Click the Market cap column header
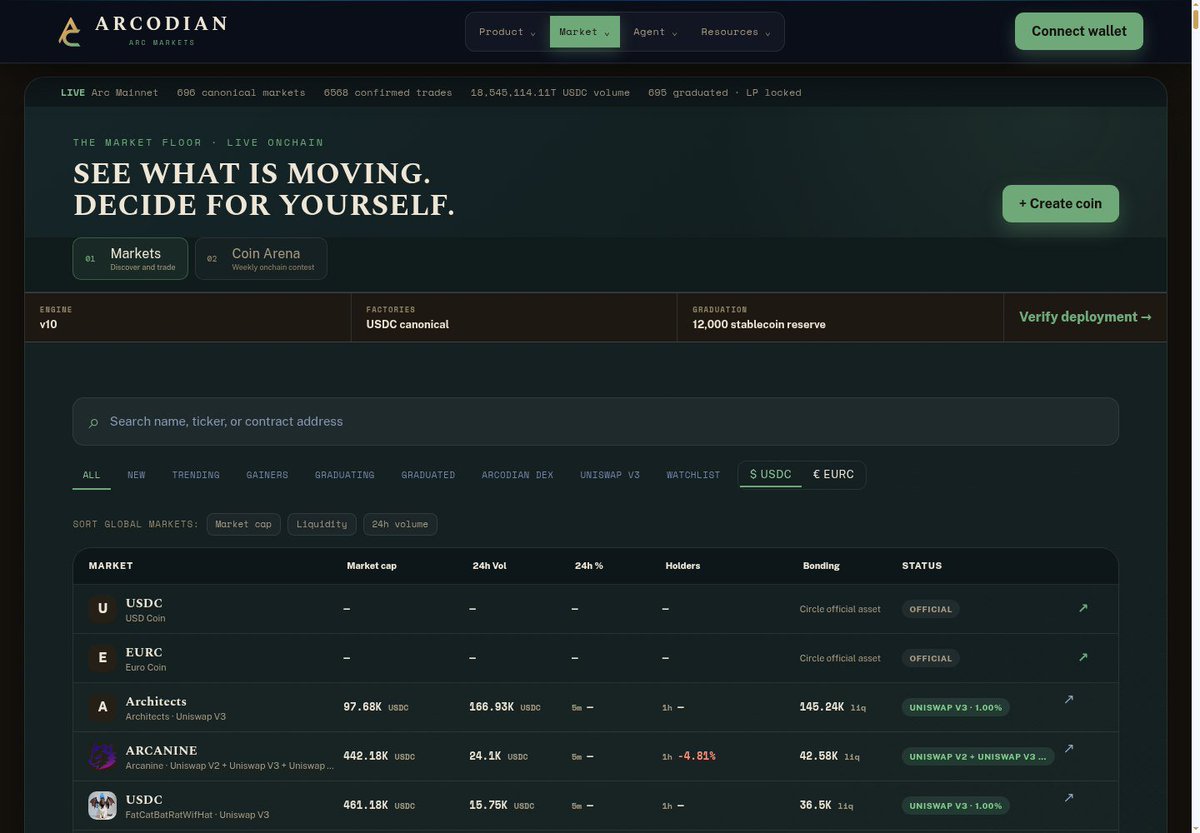 click(x=371, y=566)
